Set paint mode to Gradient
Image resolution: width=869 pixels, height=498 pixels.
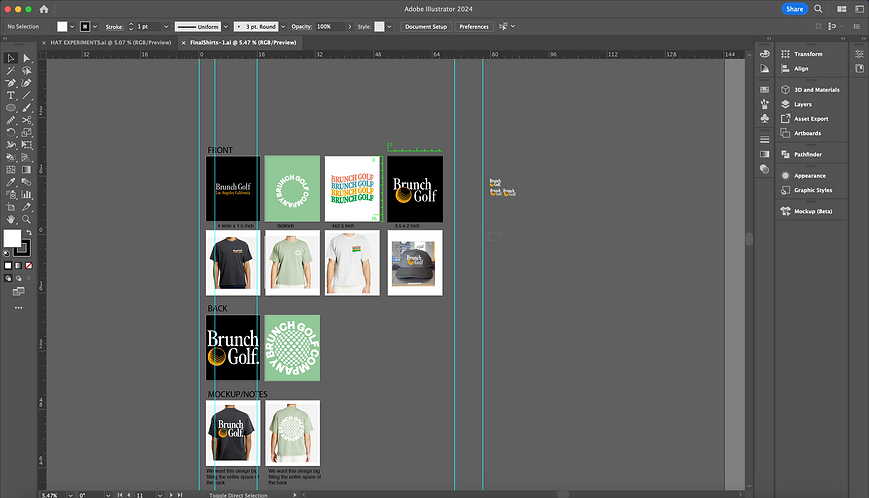18,266
